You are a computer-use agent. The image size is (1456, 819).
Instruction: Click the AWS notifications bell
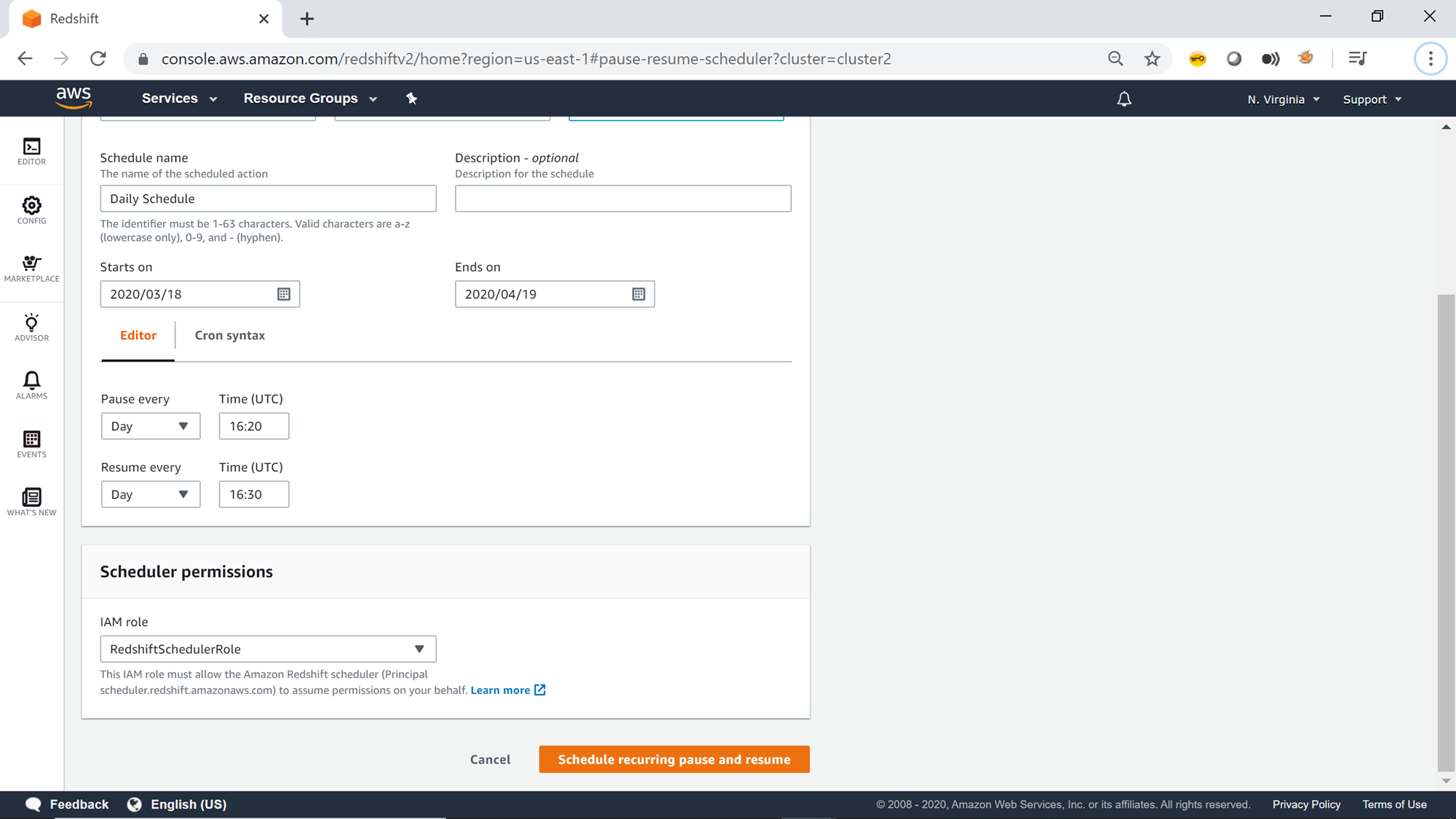tap(1124, 99)
